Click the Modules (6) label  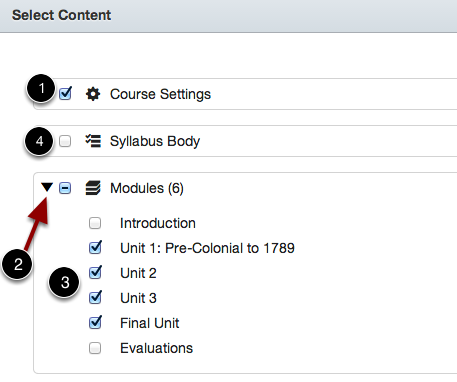click(147, 188)
